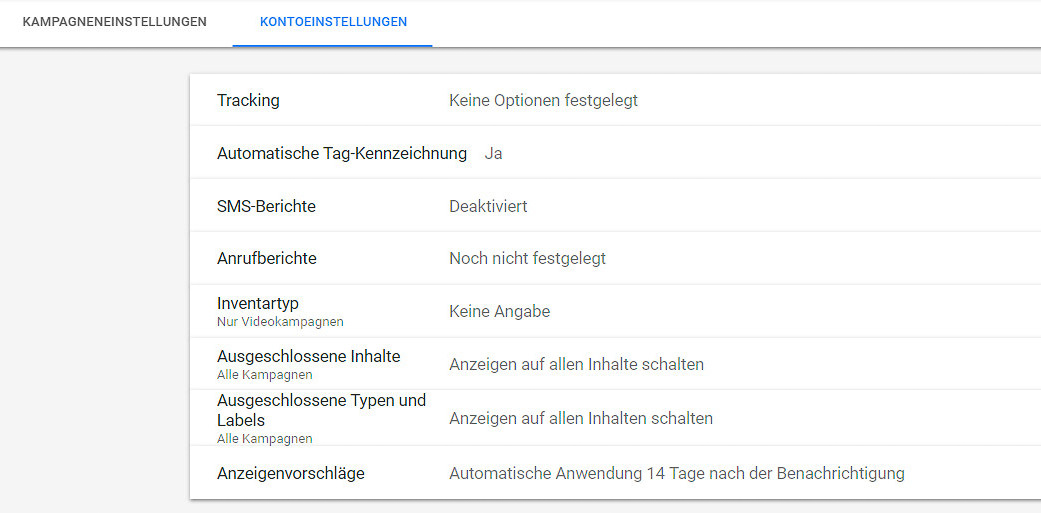Click the 'Ja' auto-tagging value

click(x=493, y=154)
